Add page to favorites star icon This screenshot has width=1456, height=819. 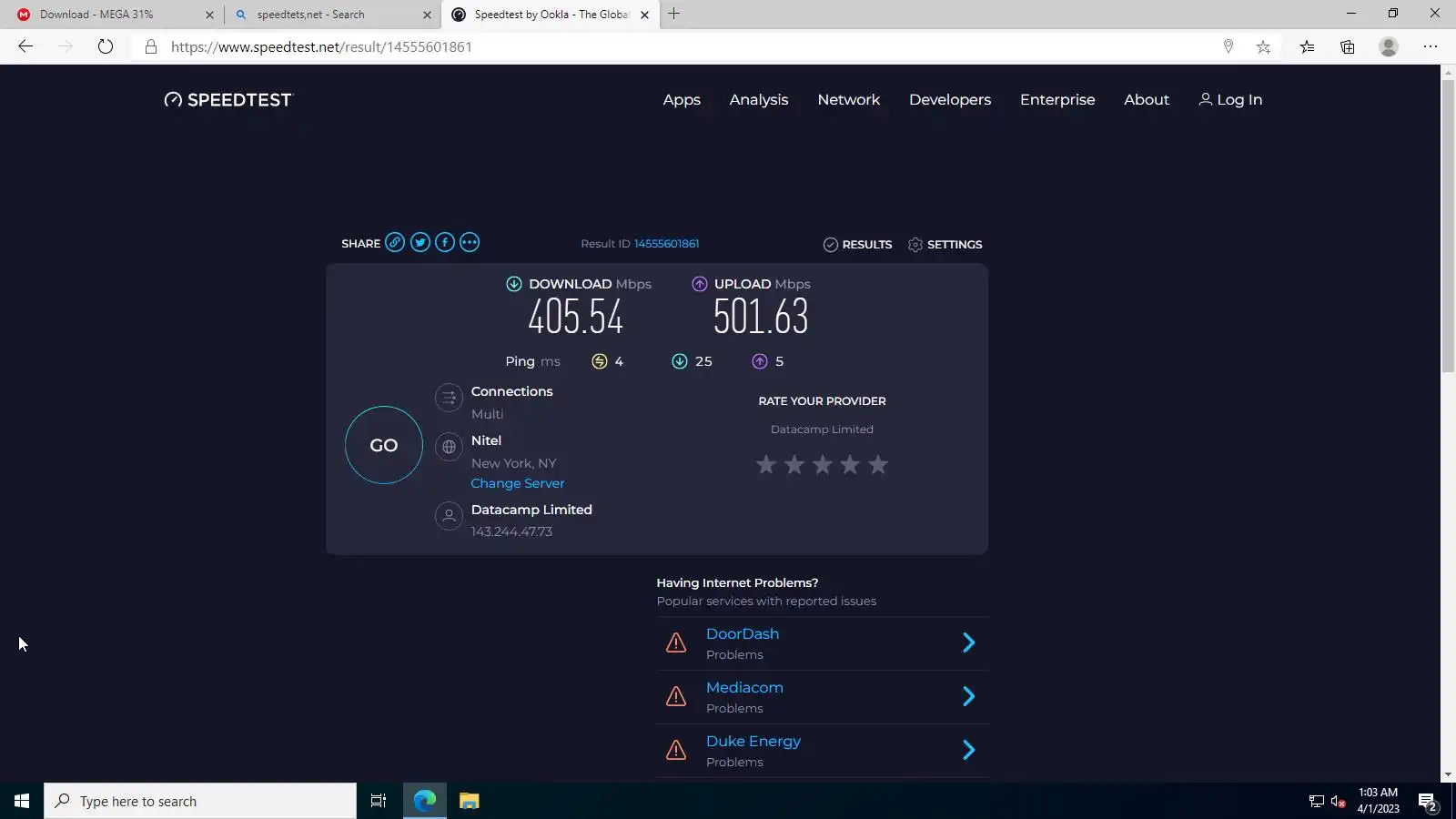[x=1263, y=47]
